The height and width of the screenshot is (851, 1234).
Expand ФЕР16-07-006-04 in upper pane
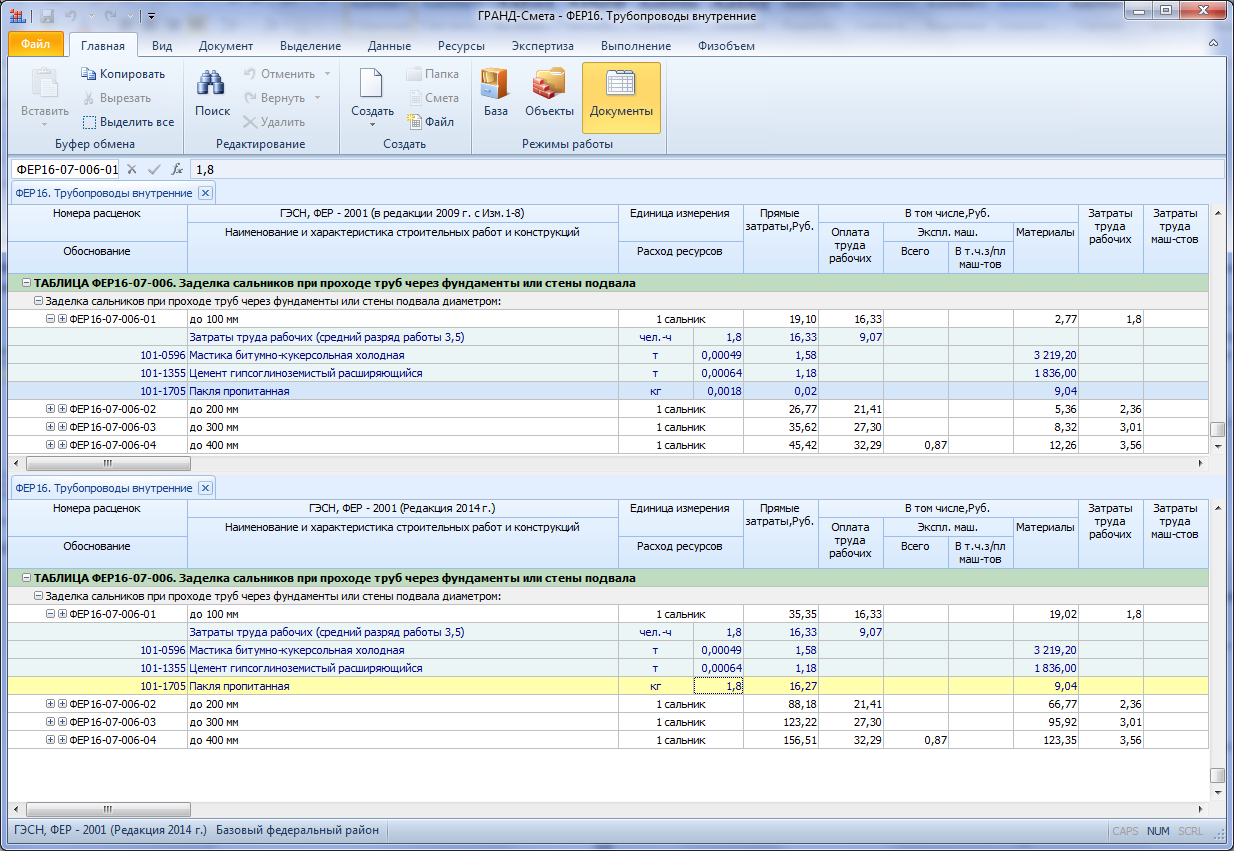coord(50,445)
